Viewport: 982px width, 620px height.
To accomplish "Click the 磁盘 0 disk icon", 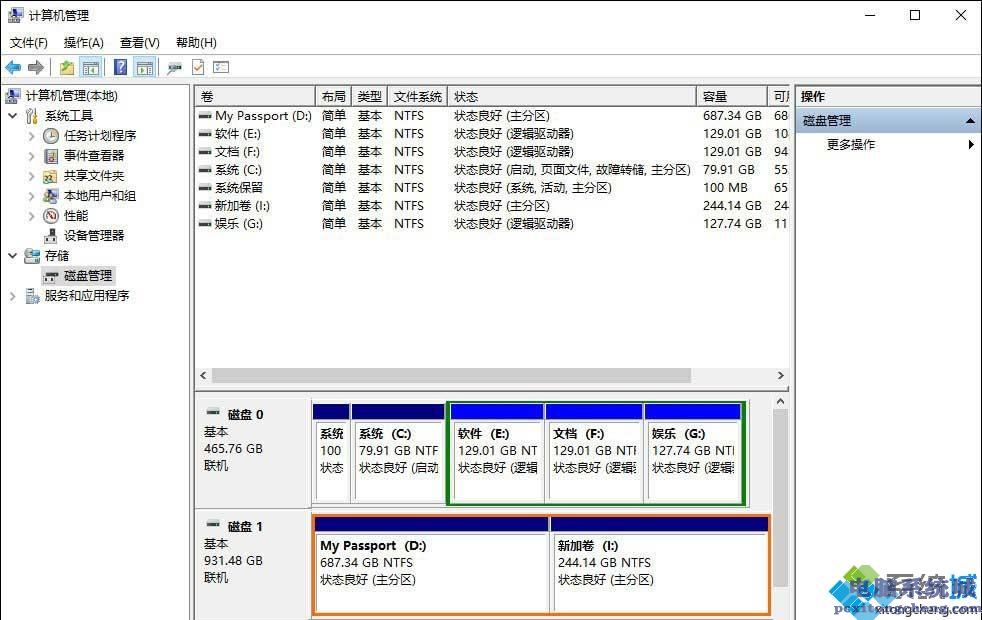I will [214, 413].
